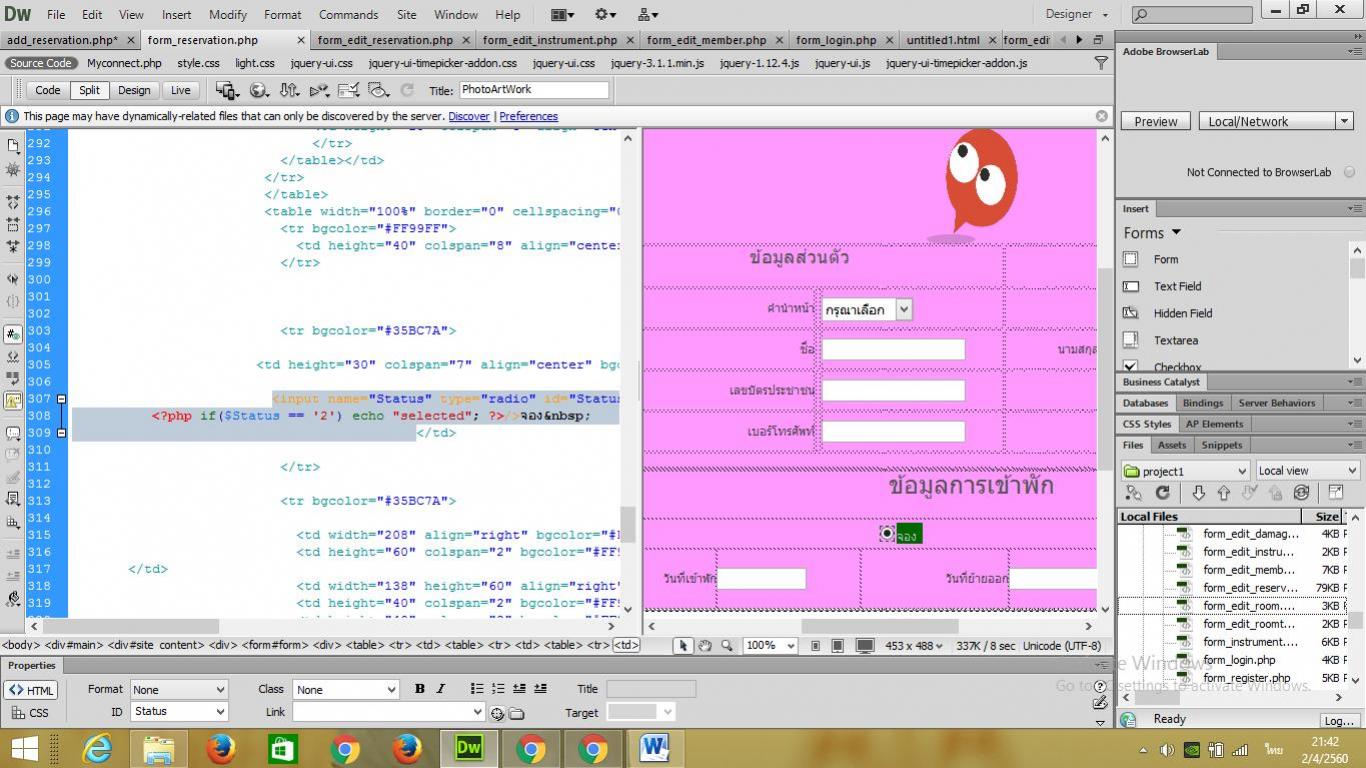Filter related files with funnel icon
The height and width of the screenshot is (768, 1366).
click(x=1101, y=62)
